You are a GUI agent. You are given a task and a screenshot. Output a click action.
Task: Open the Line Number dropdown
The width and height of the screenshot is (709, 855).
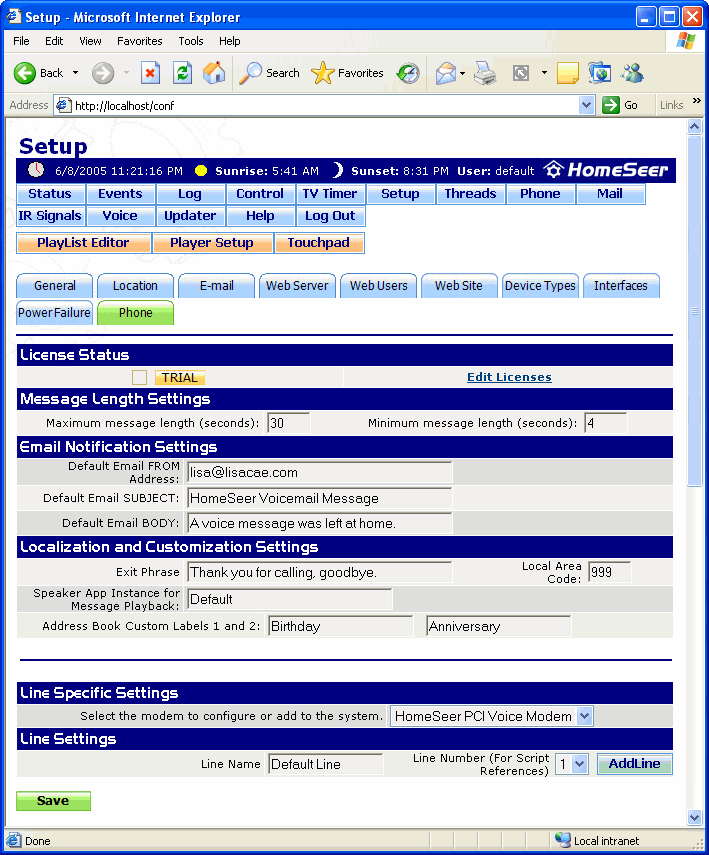pyautogui.click(x=580, y=764)
